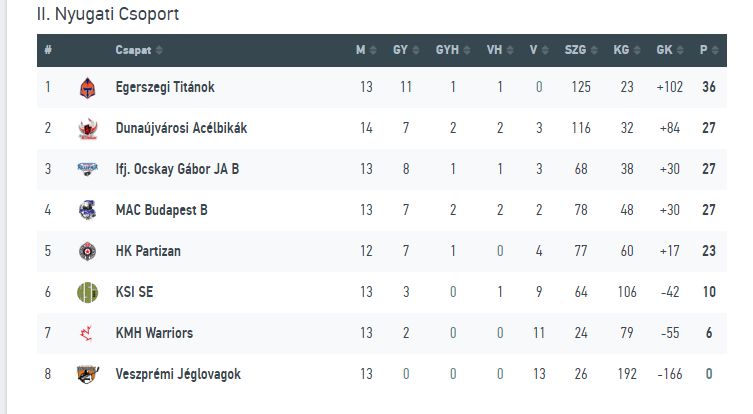753x414 pixels.
Task: Select the MAC Budapest B team logo
Action: (87, 210)
